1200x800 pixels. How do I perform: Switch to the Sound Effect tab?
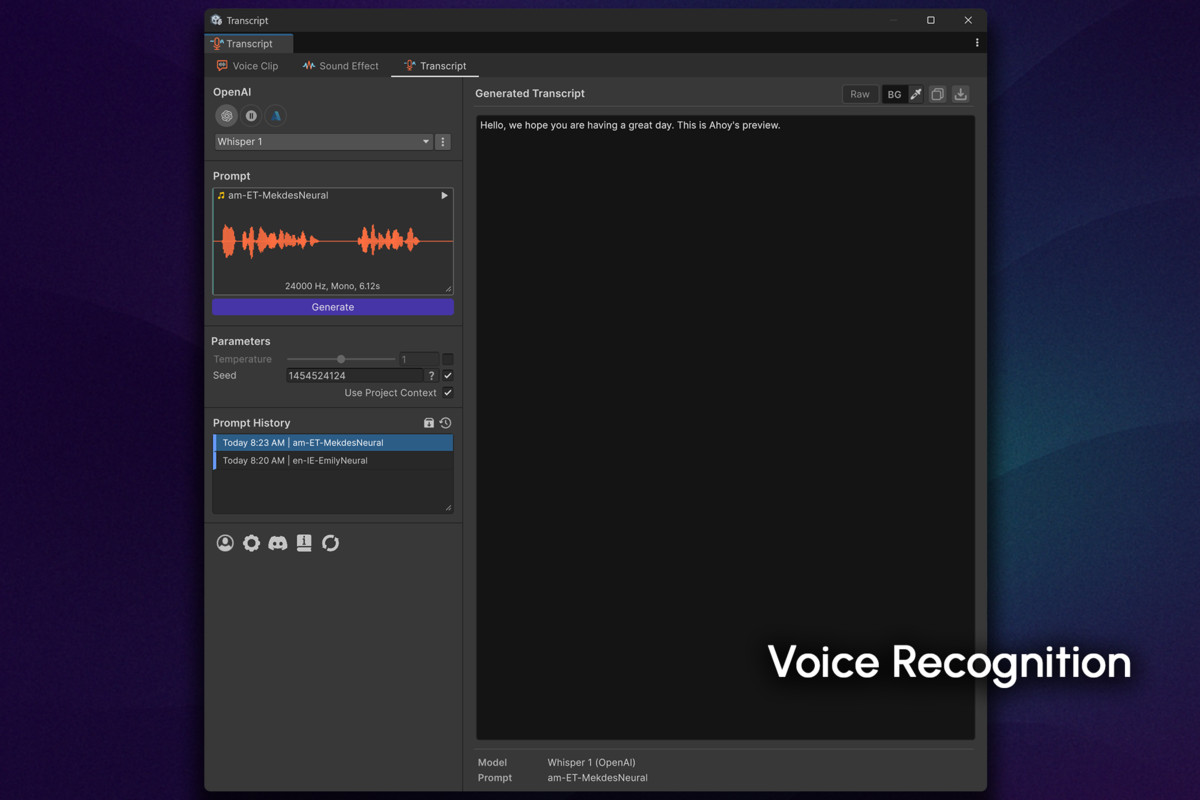(340, 66)
